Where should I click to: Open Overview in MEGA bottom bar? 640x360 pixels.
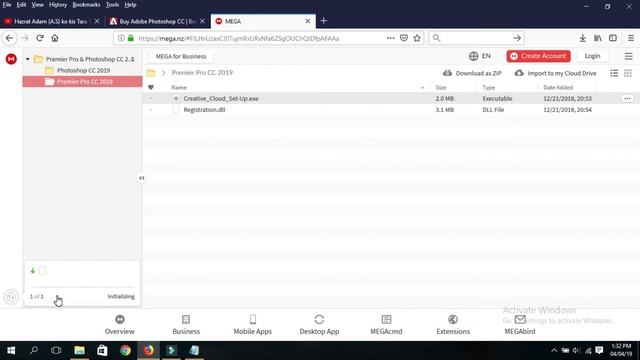click(120, 325)
